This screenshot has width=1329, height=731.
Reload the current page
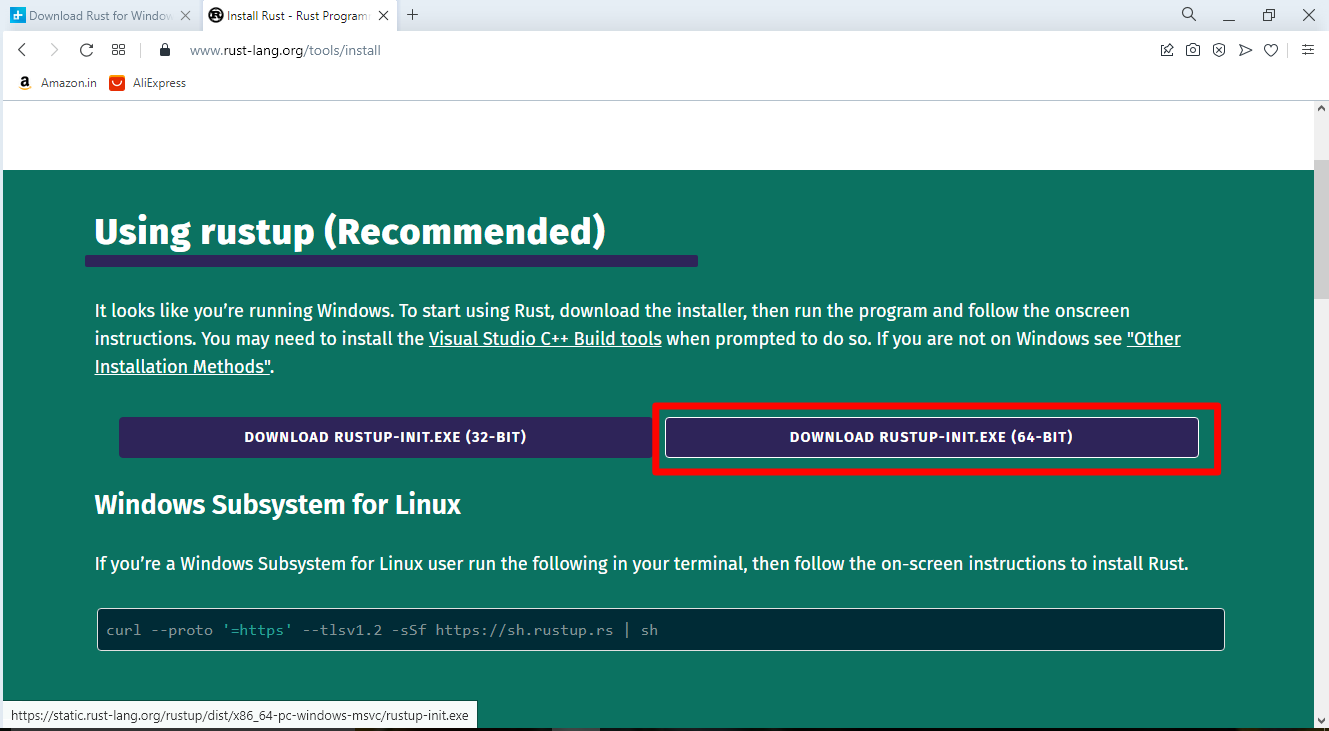86,49
